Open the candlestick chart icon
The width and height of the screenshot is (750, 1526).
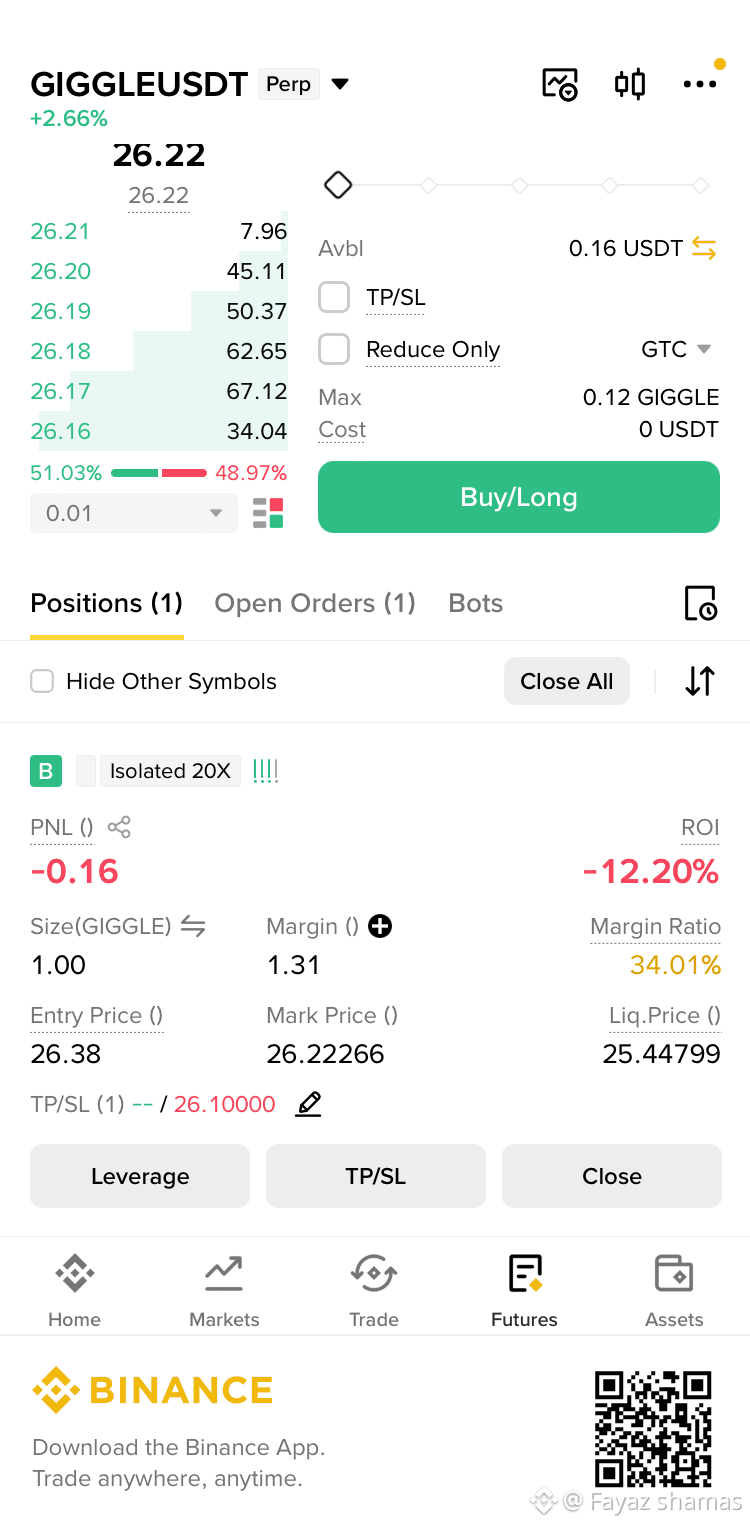coord(630,84)
